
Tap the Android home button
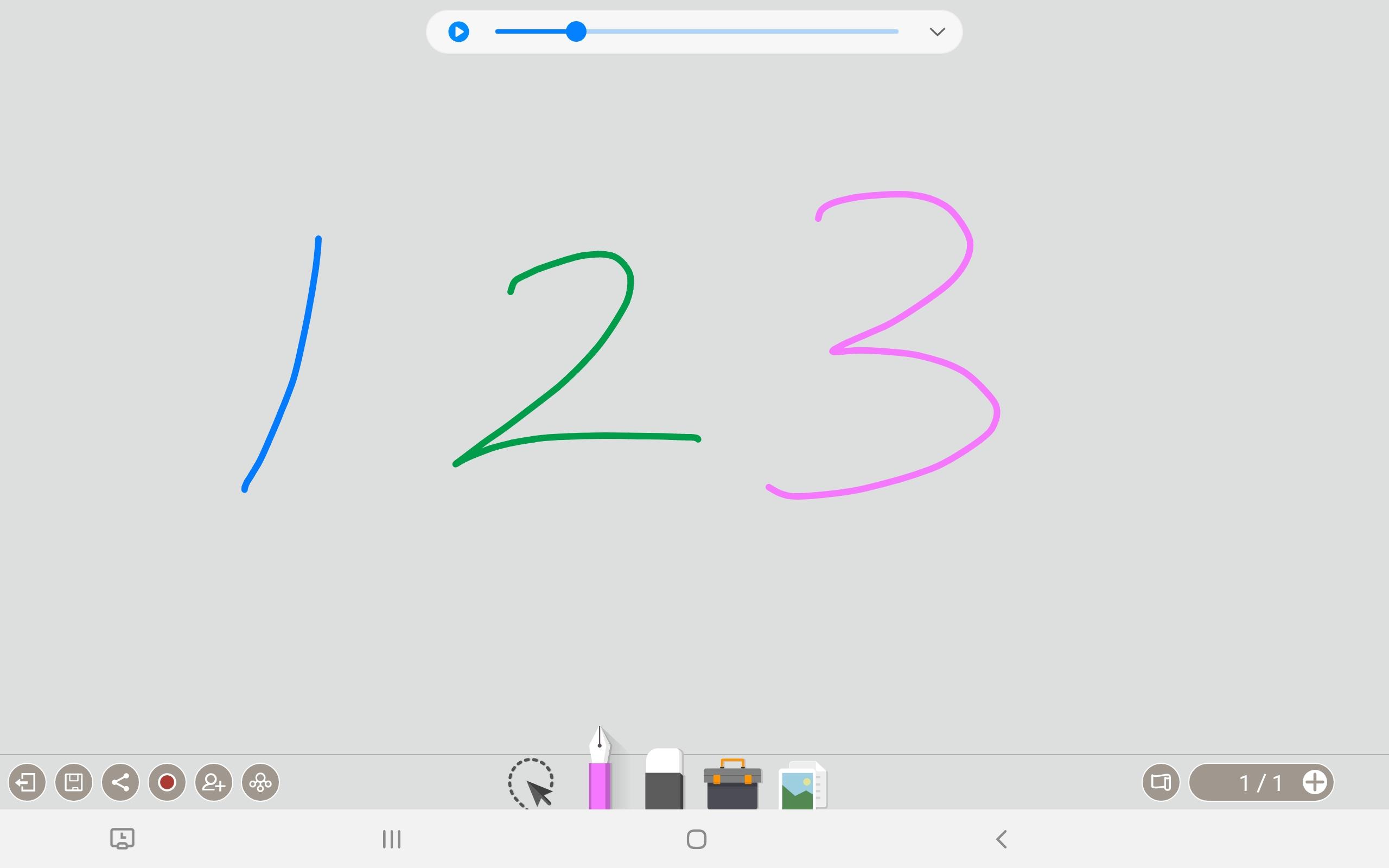point(696,839)
